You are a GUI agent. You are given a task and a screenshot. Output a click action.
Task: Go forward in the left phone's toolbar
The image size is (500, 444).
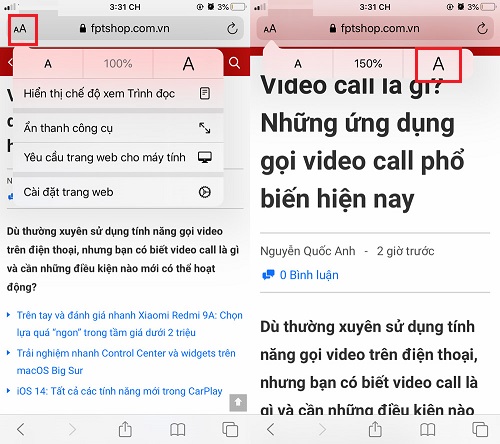72,429
